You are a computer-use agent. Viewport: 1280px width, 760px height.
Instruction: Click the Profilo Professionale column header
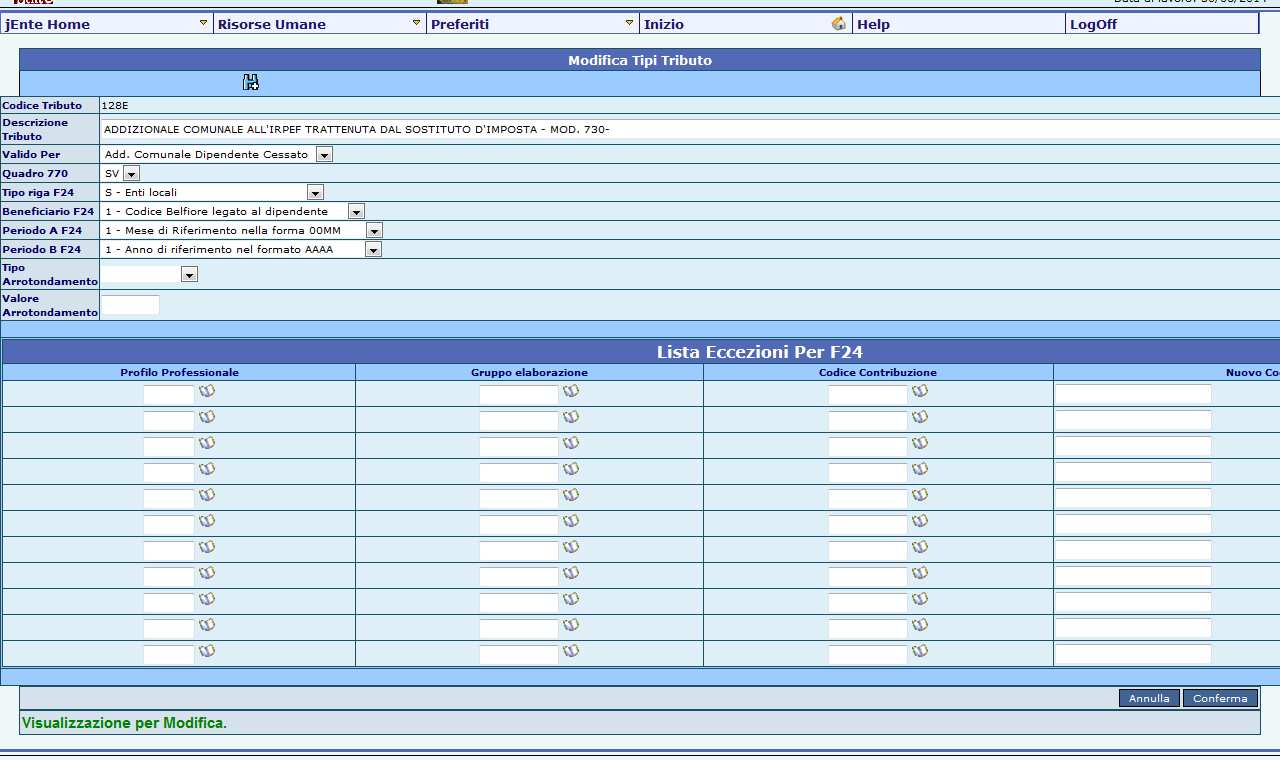tap(179, 372)
